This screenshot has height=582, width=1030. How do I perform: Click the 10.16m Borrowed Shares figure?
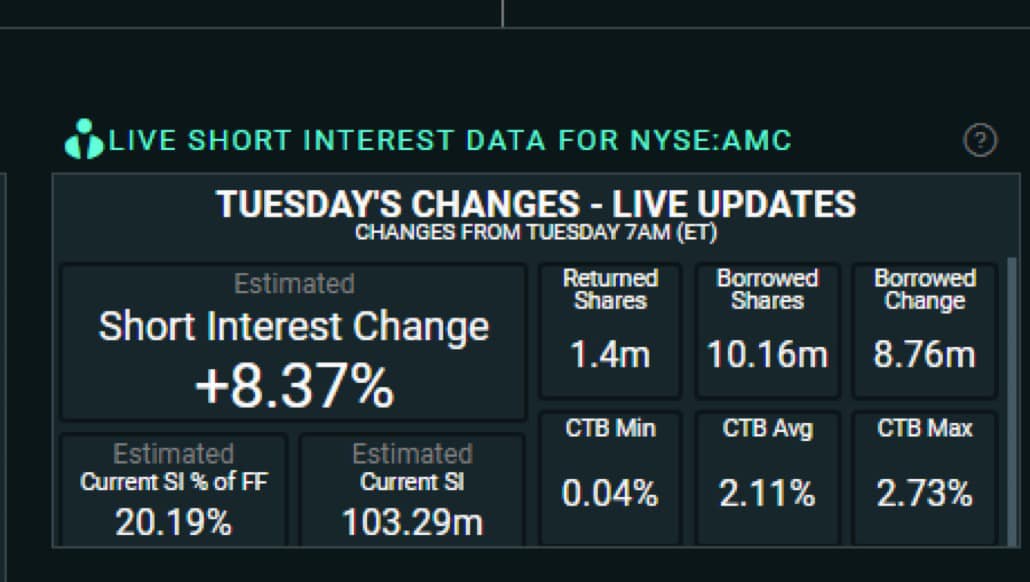(767, 352)
